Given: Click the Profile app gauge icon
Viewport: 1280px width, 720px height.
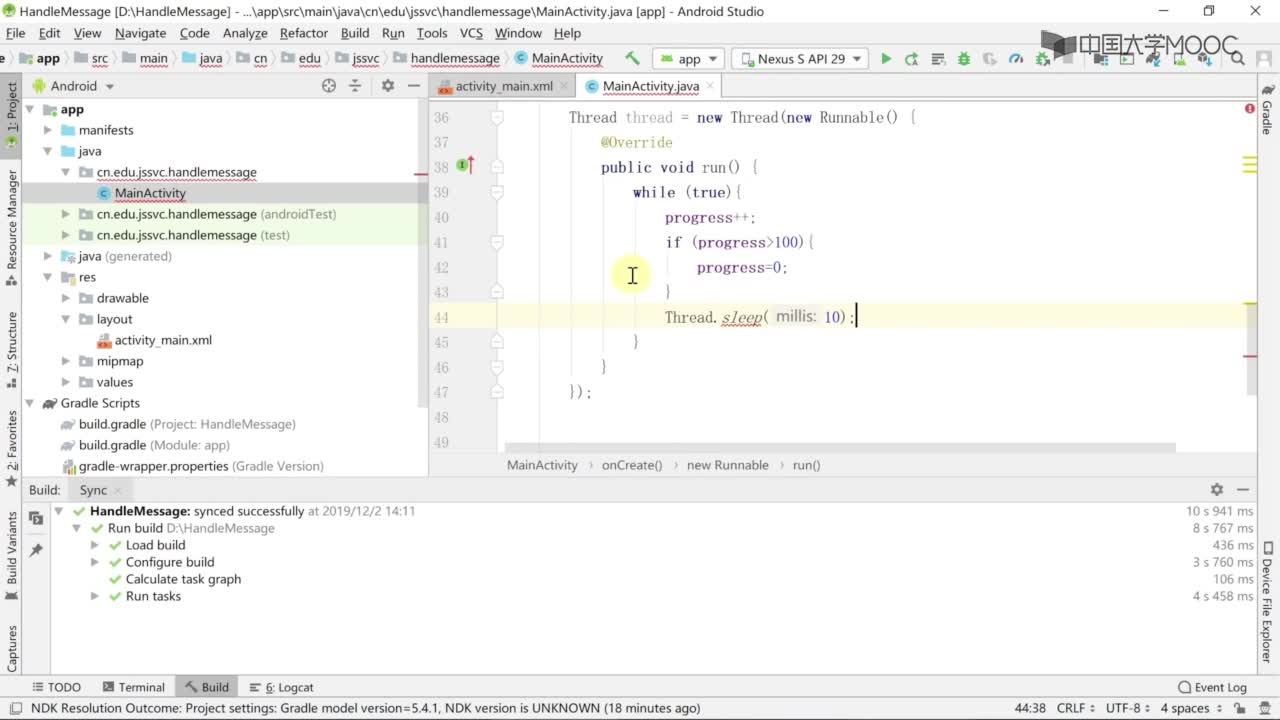Looking at the screenshot, I should [1016, 59].
